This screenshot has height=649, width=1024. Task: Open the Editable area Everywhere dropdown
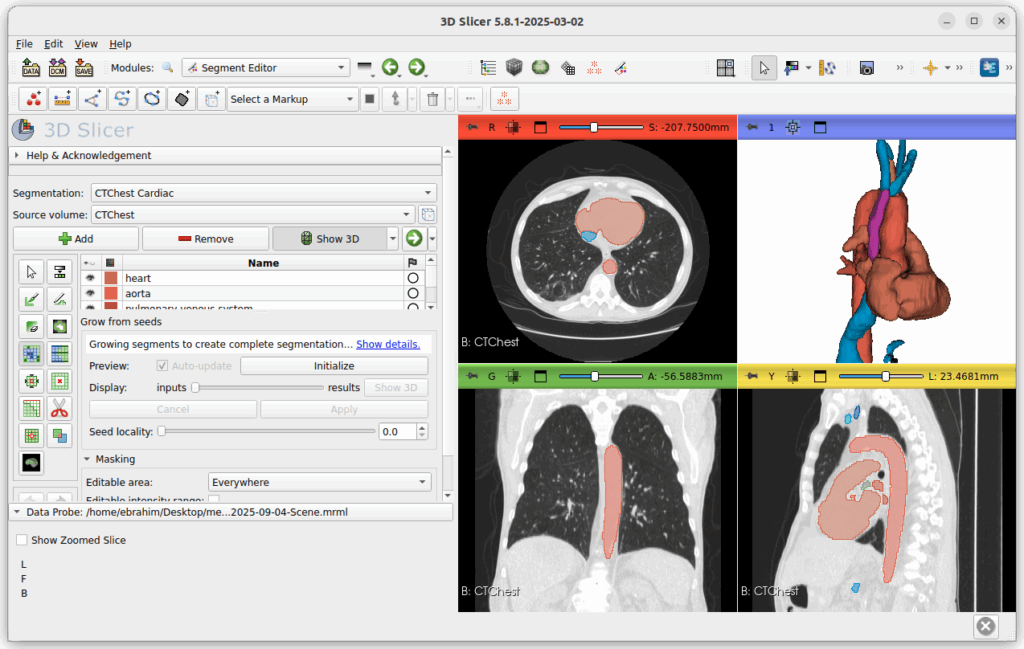(x=319, y=482)
